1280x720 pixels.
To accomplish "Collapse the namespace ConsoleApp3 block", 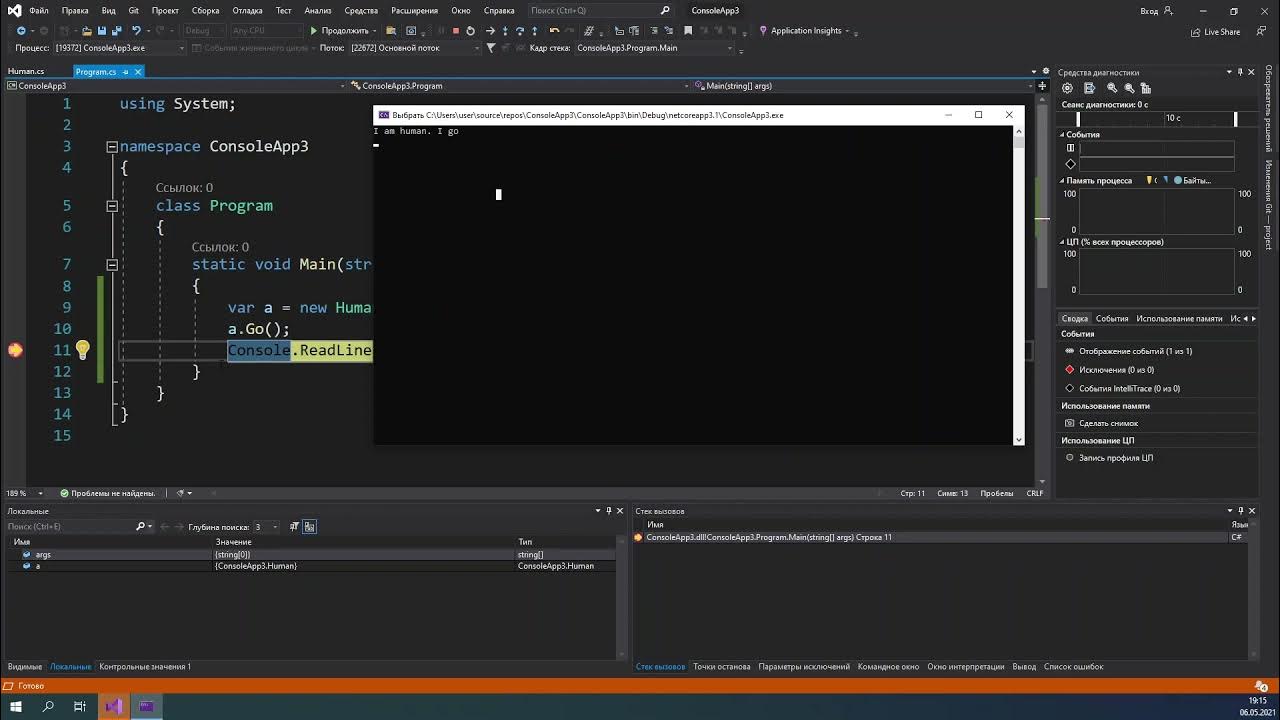I will coord(112,146).
